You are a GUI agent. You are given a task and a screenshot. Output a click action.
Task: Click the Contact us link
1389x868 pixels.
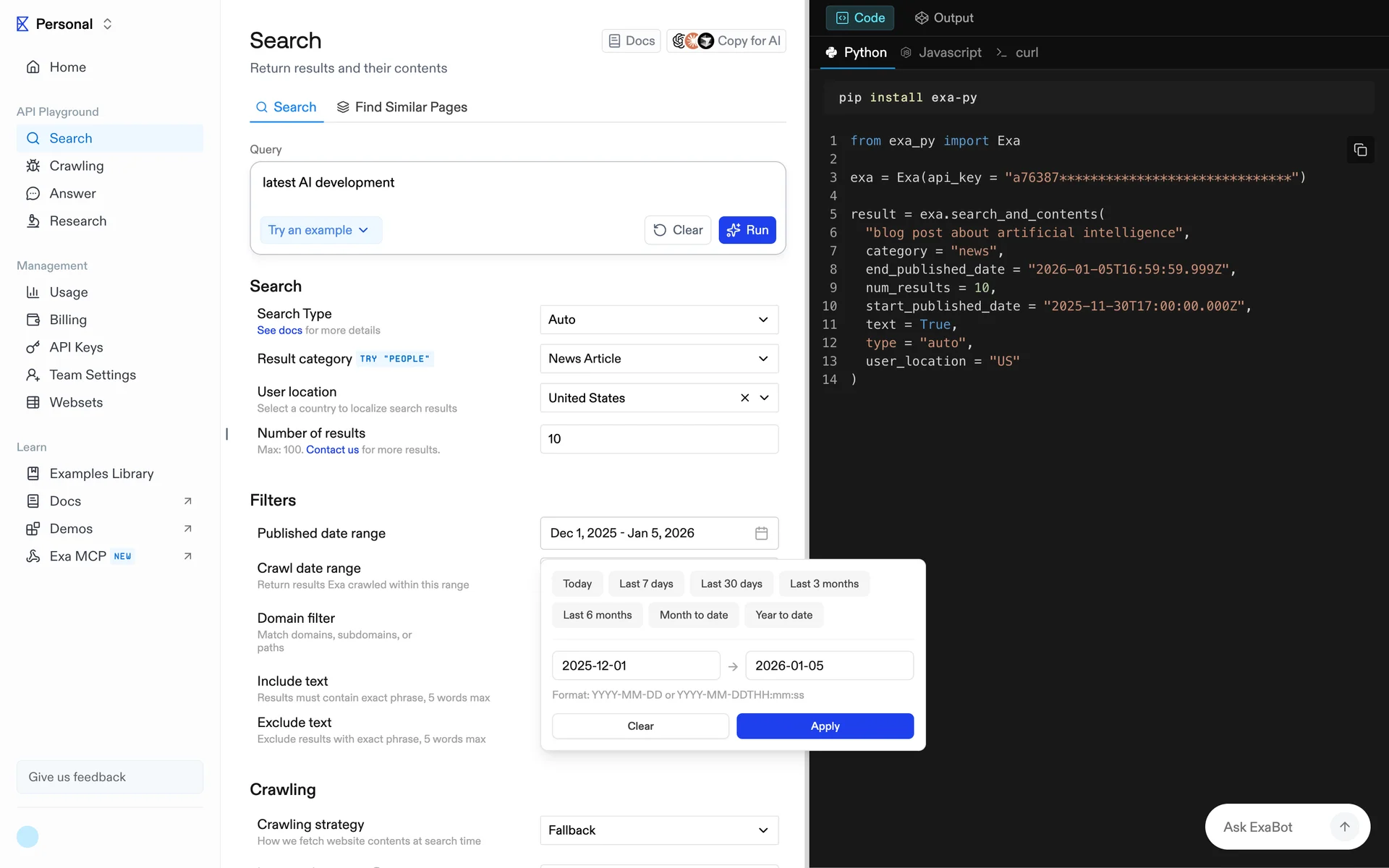tap(332, 450)
